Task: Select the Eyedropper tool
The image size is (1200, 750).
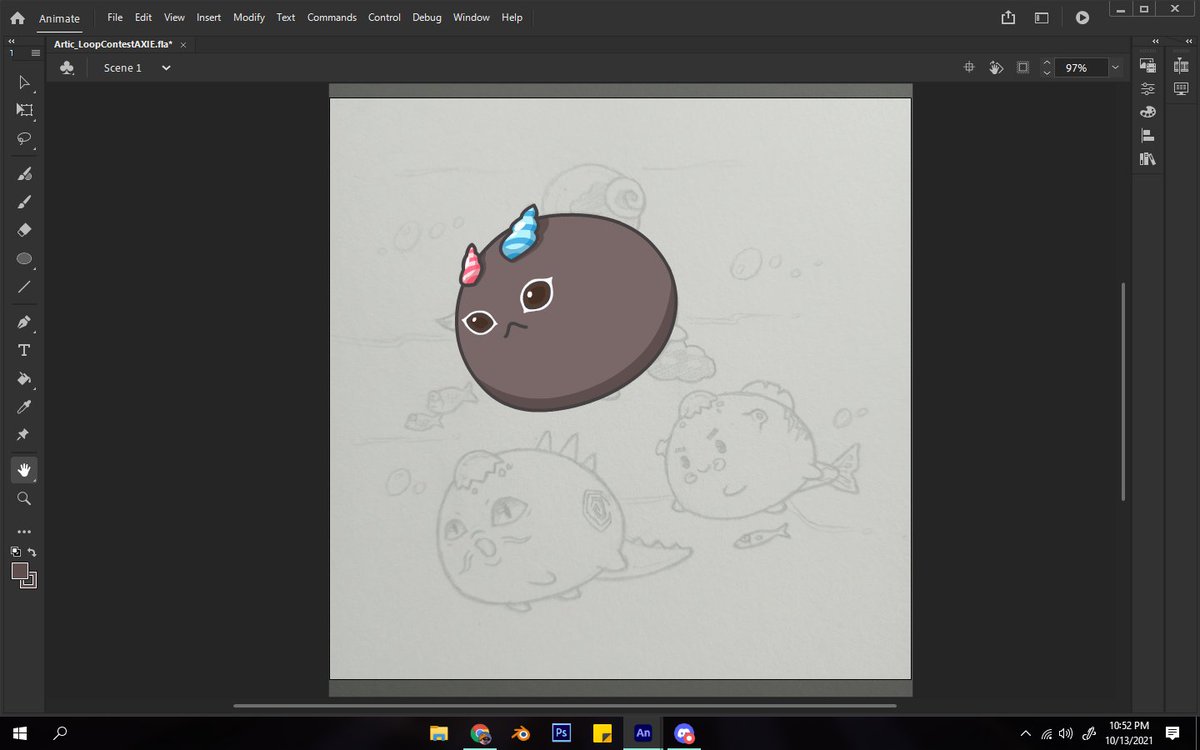Action: tap(25, 407)
